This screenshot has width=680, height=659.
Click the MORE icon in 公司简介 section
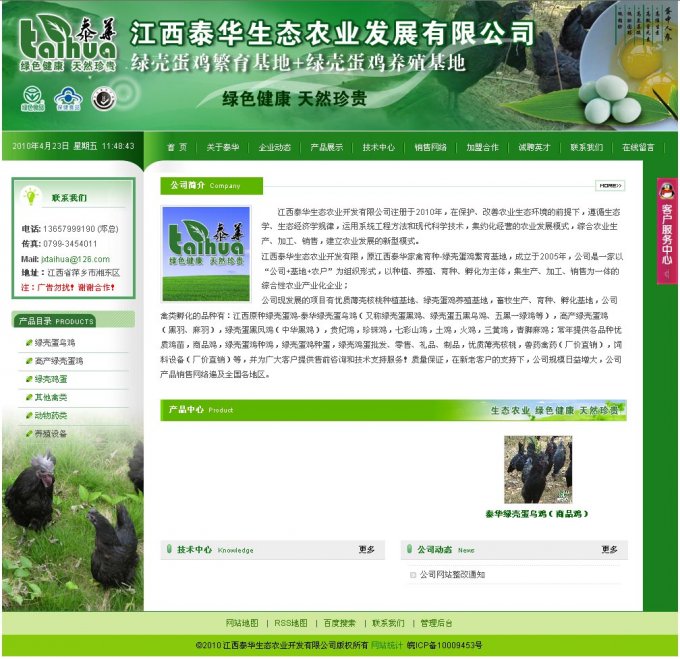click(x=610, y=186)
